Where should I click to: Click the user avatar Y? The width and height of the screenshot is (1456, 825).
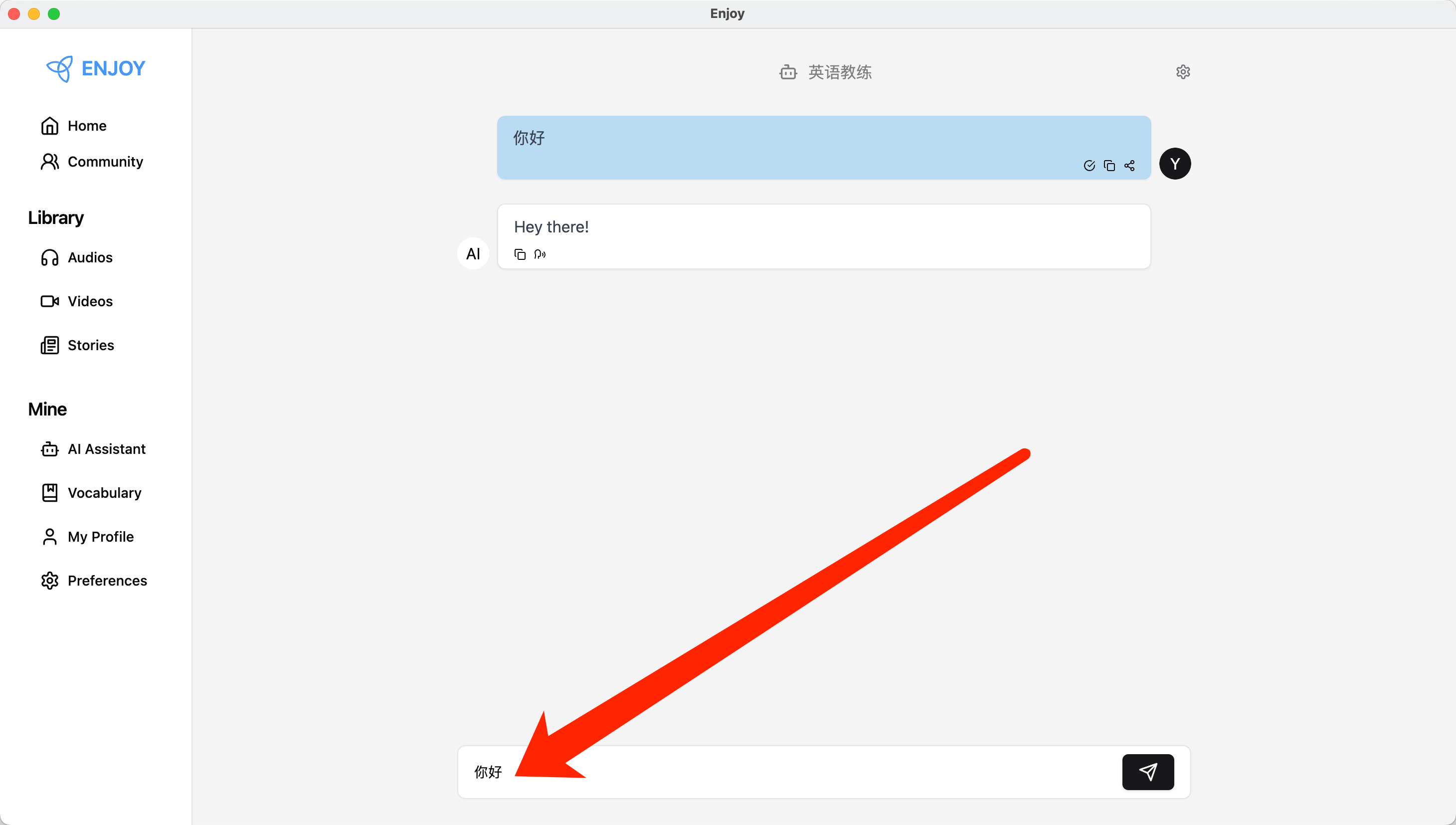pyautogui.click(x=1175, y=164)
